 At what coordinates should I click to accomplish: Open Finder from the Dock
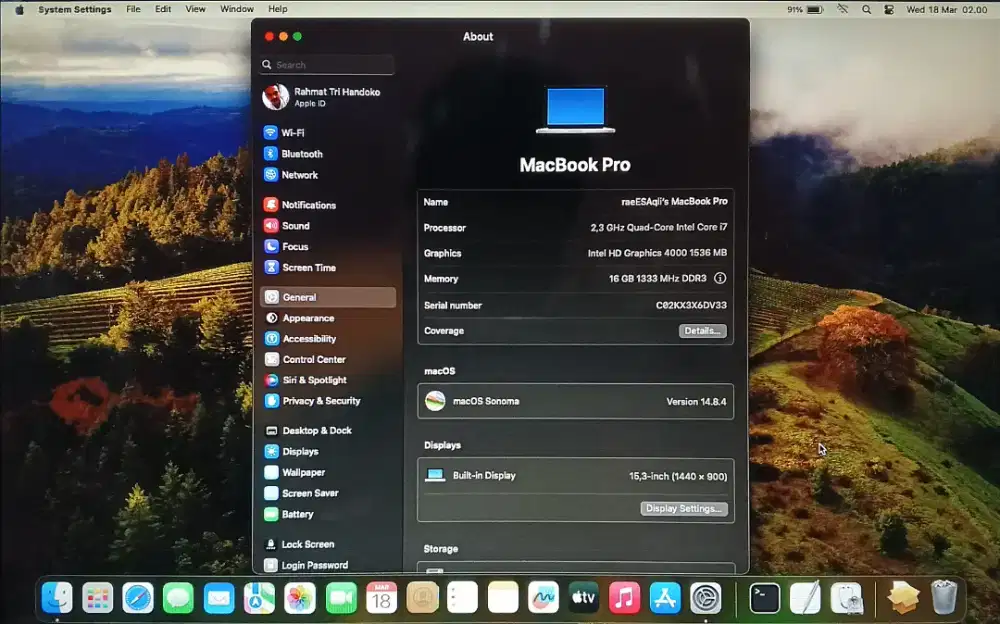click(57, 598)
